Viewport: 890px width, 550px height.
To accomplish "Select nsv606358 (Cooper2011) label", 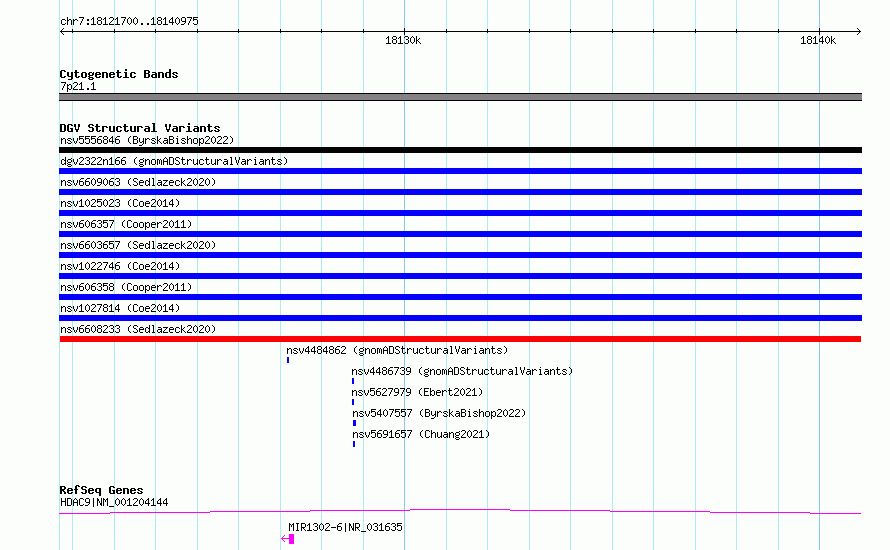I will click(x=126, y=287).
